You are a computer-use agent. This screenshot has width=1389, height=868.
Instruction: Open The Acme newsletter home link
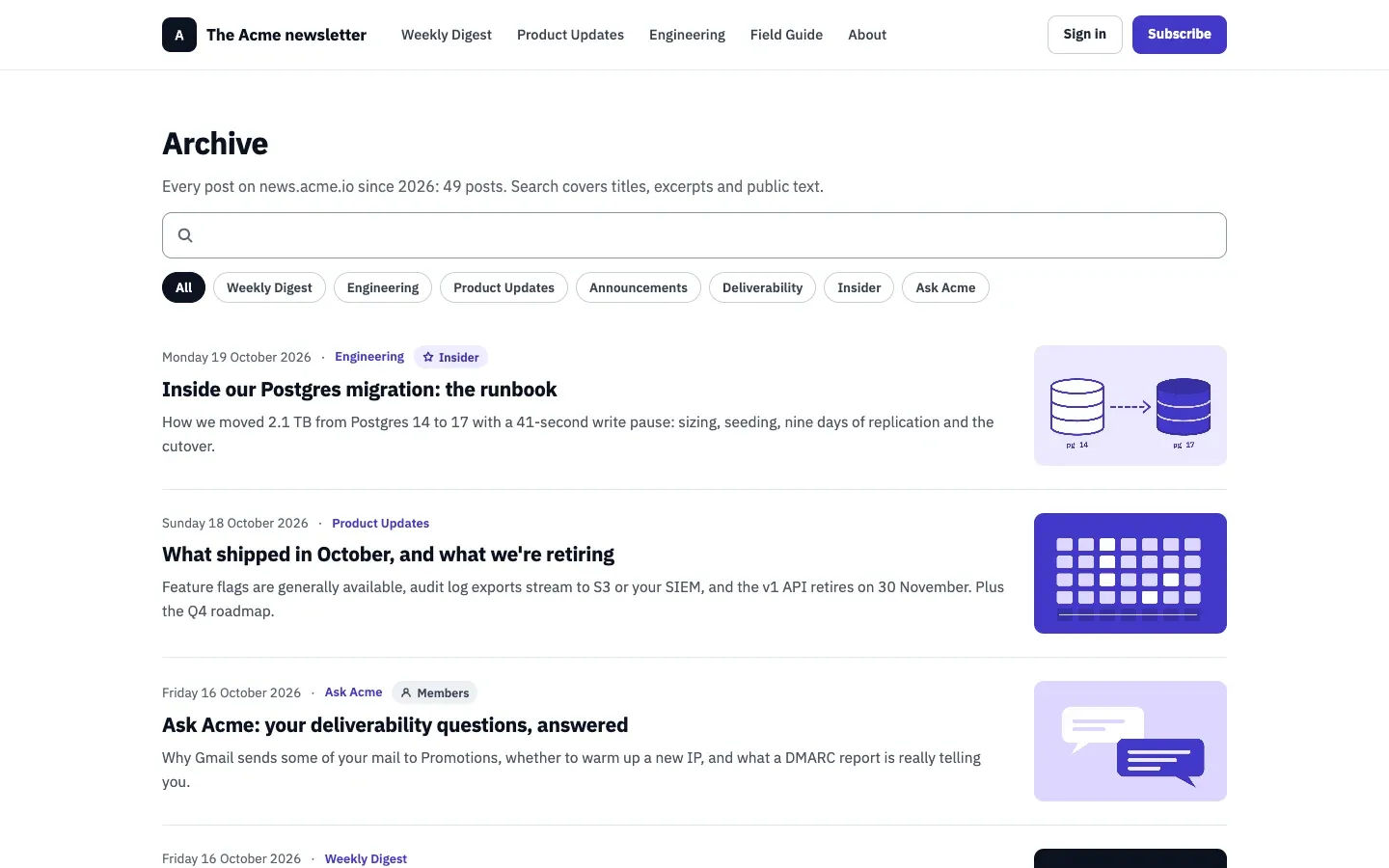pos(264,35)
